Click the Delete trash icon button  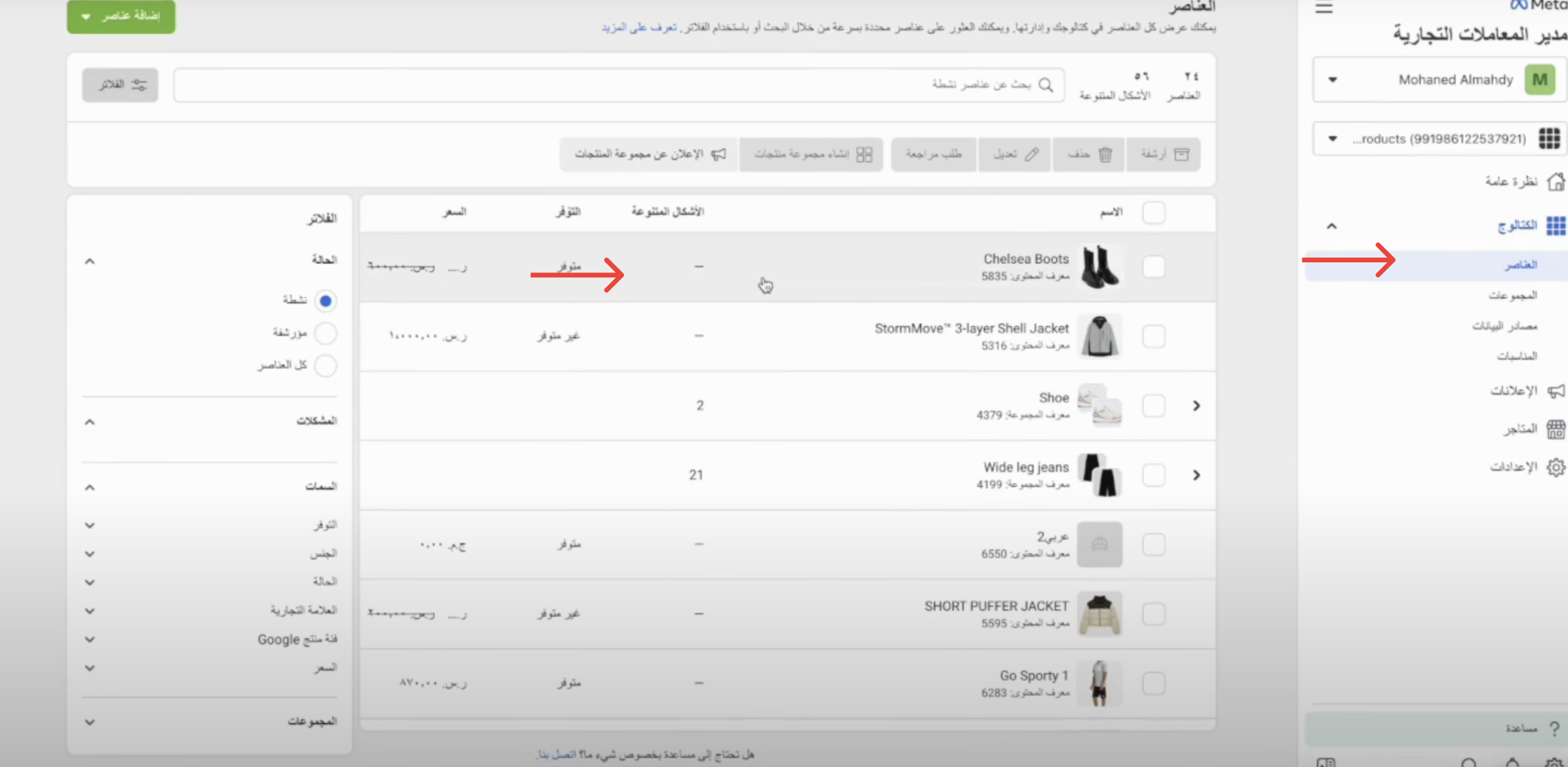(1088, 154)
